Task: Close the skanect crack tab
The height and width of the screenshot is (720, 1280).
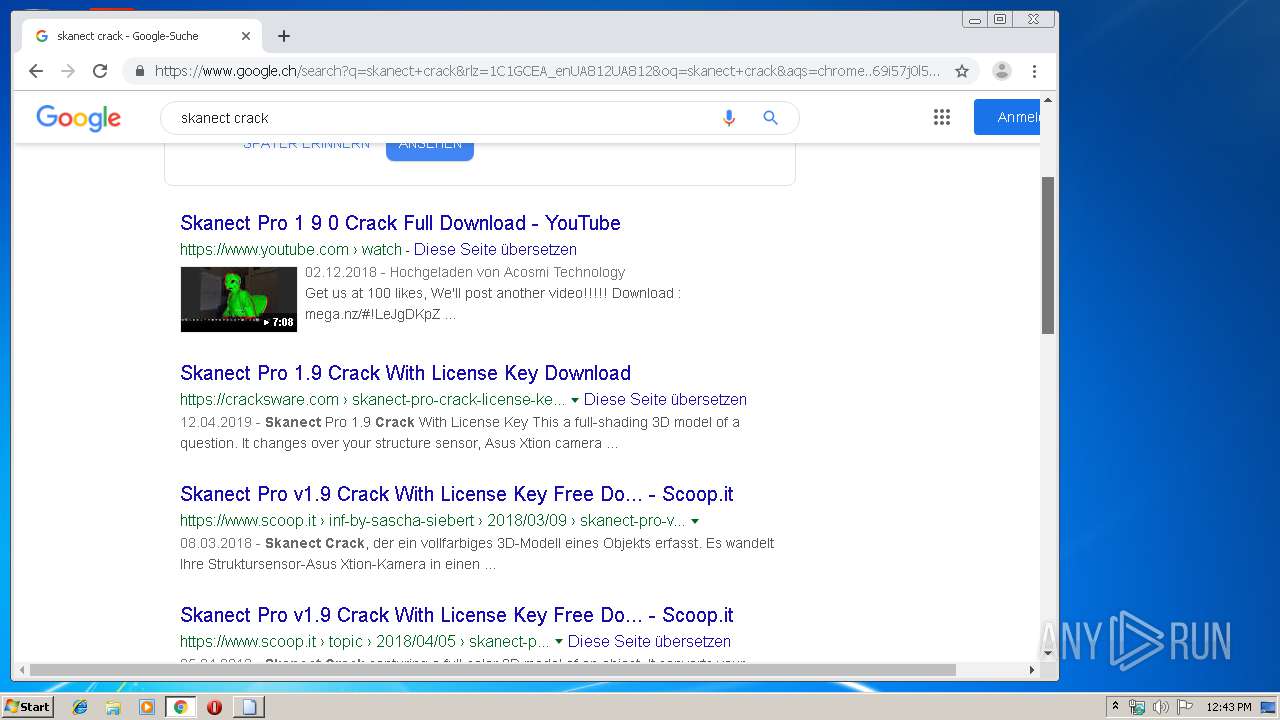Action: point(246,36)
